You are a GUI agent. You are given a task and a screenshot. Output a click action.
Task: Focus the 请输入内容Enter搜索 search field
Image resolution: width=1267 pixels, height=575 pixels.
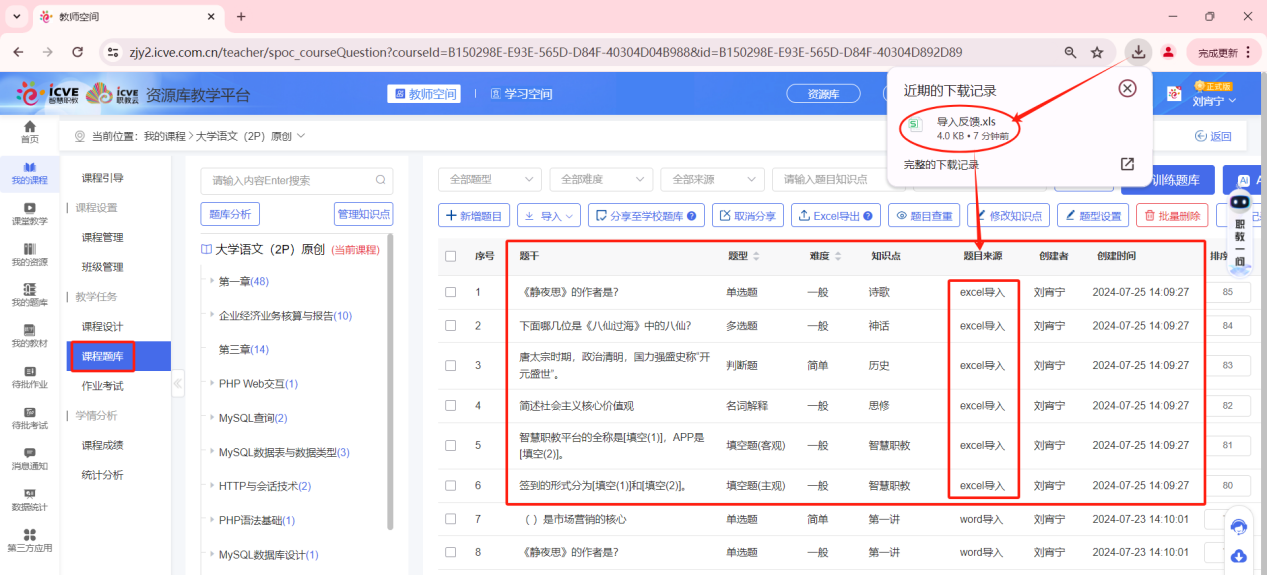[x=287, y=181]
